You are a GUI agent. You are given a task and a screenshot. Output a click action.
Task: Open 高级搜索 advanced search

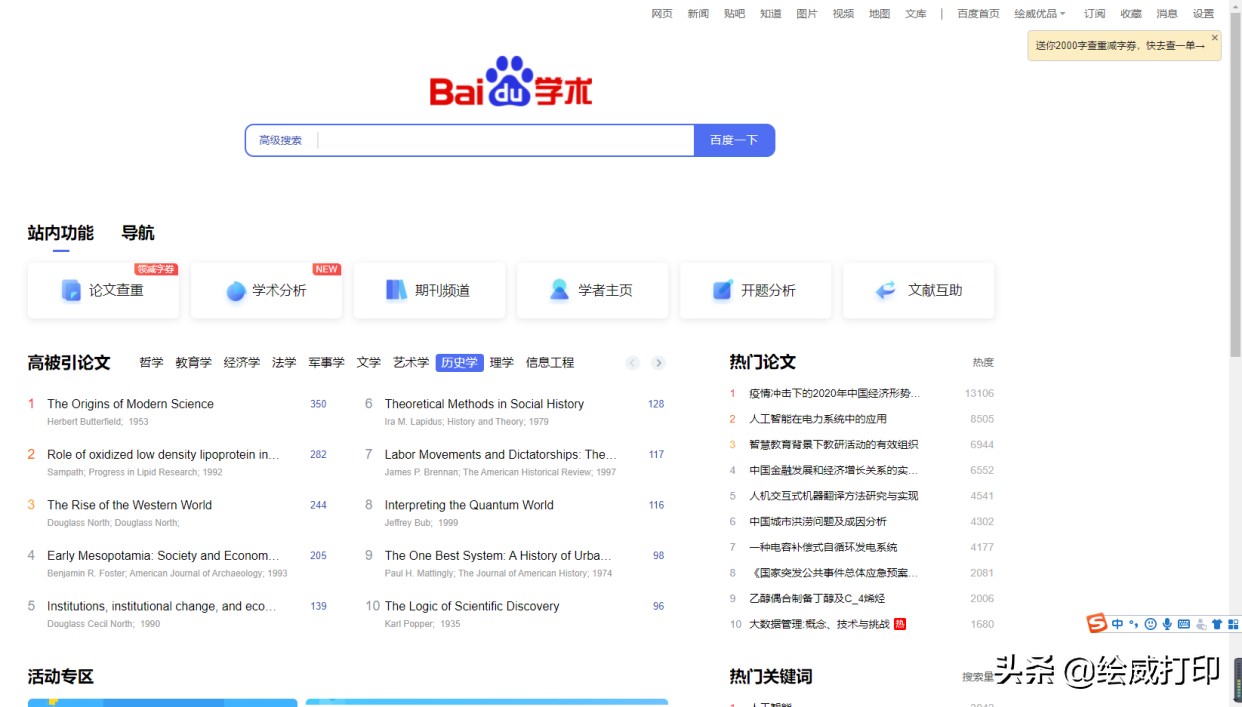tap(280, 140)
